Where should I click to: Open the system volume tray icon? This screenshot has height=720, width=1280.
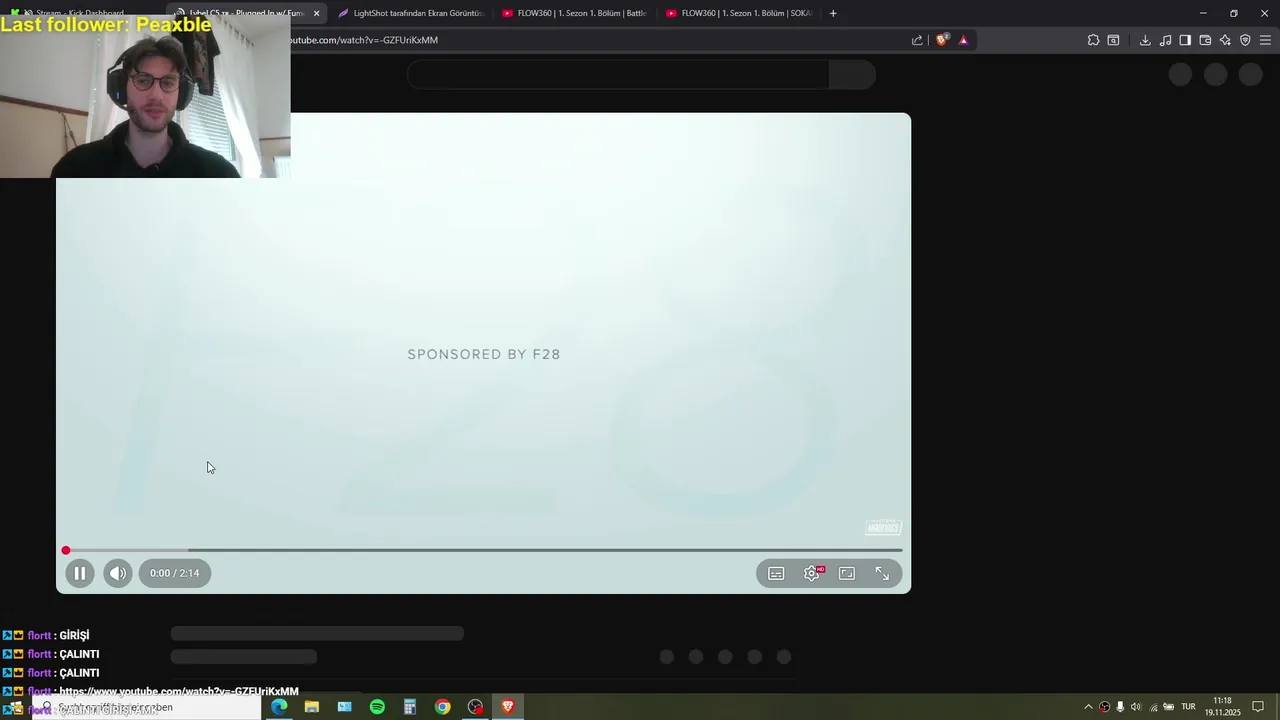pos(1136,707)
